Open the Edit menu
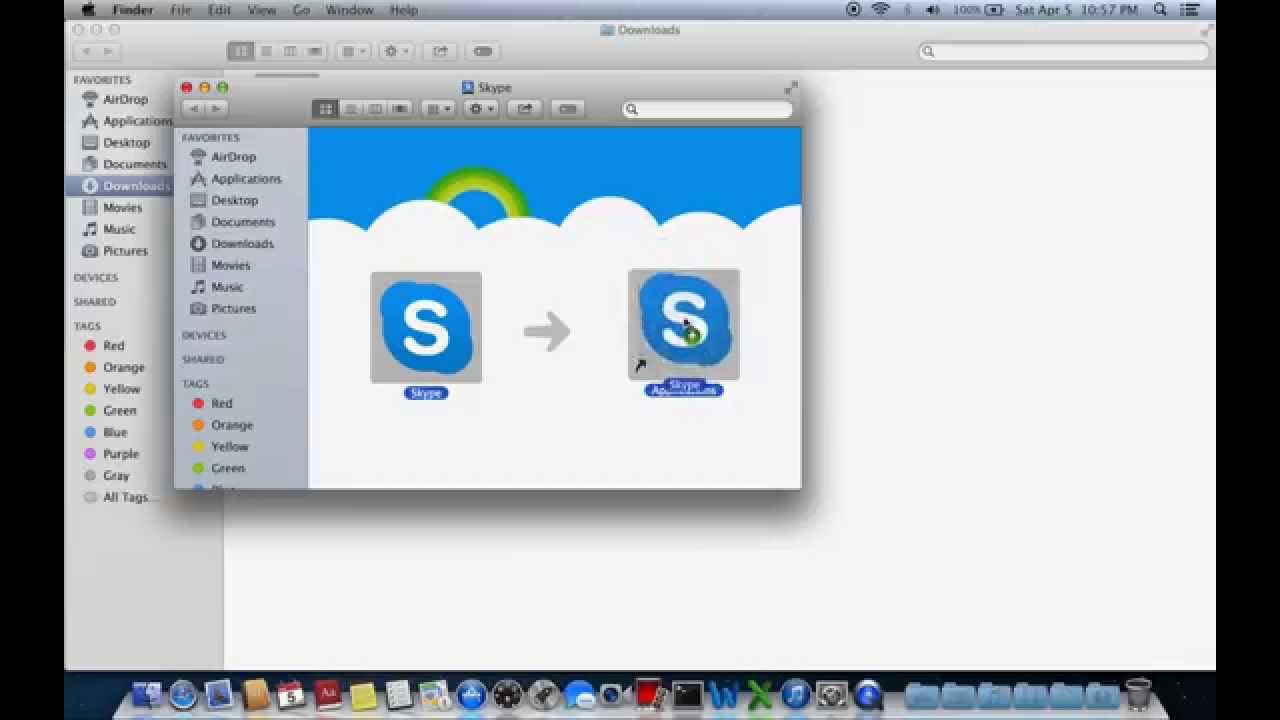The height and width of the screenshot is (720, 1280). [x=219, y=10]
